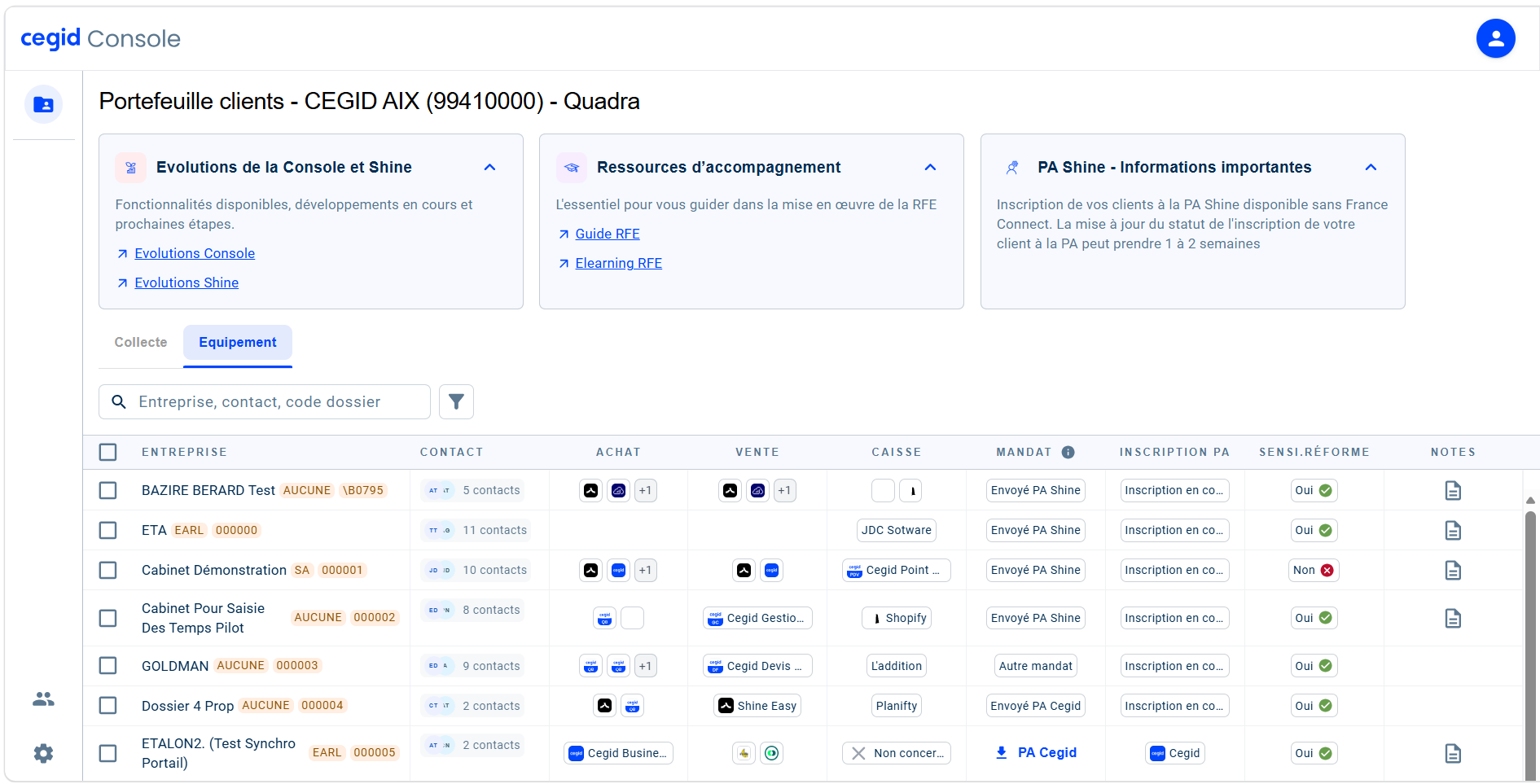The width and height of the screenshot is (1540, 784).
Task: Click Cegid Devis chip in GOLDMAN row
Action: coord(757,666)
